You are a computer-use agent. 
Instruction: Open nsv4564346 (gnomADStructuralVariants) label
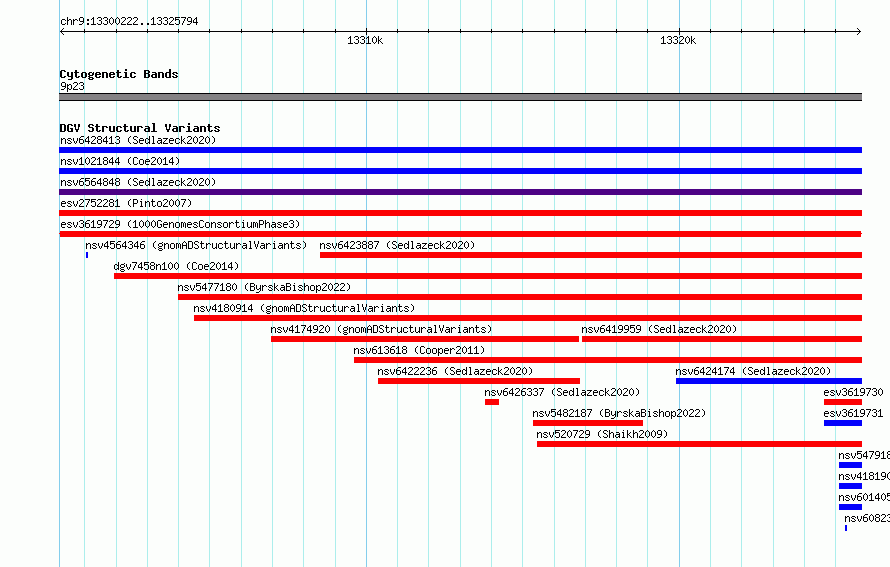coord(196,245)
